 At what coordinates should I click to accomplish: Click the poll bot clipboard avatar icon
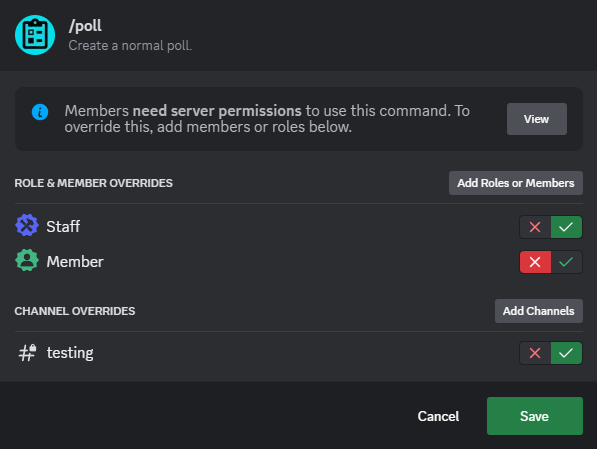tap(35, 35)
